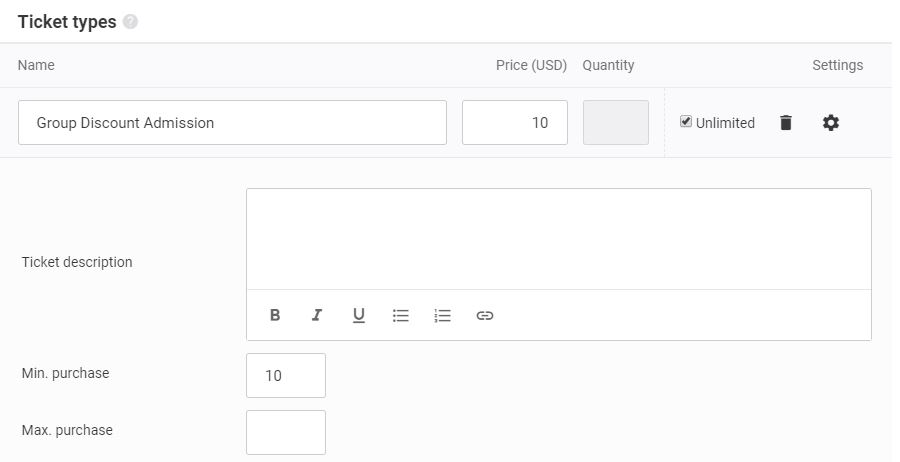Screen dimensions: 900x462
Task: Delete the Group Discount Admission ticket
Action: (786, 123)
